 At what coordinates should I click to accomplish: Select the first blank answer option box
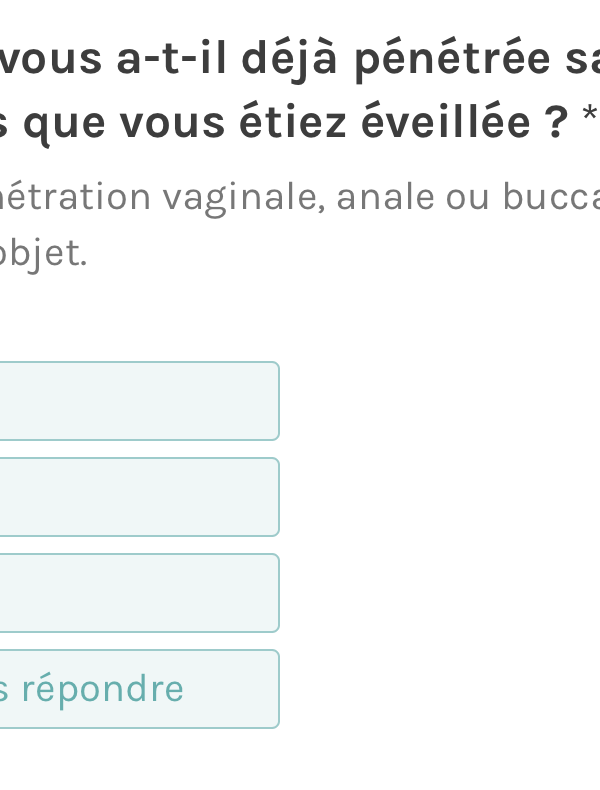(x=138, y=401)
